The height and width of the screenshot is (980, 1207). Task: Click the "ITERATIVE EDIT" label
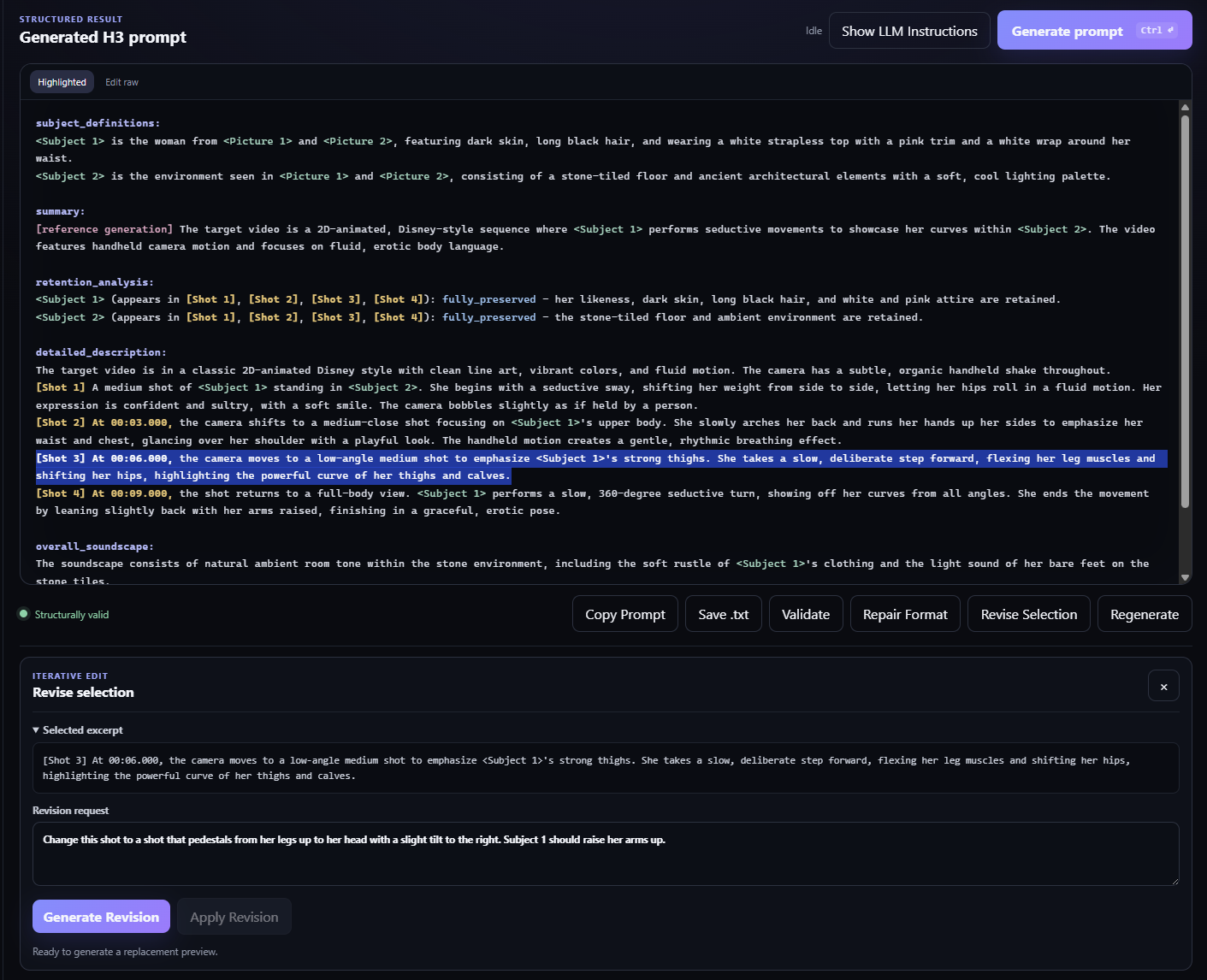pos(70,676)
